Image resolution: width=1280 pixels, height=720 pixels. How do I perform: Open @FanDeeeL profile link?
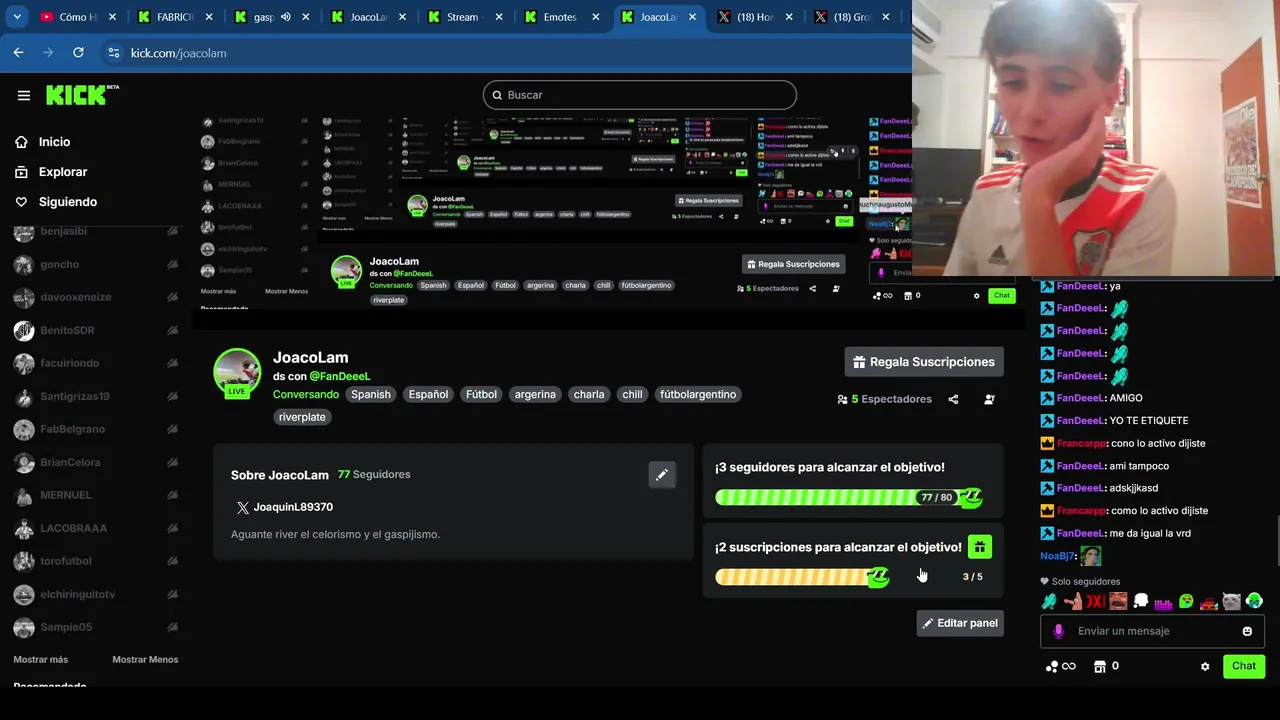pyautogui.click(x=340, y=376)
